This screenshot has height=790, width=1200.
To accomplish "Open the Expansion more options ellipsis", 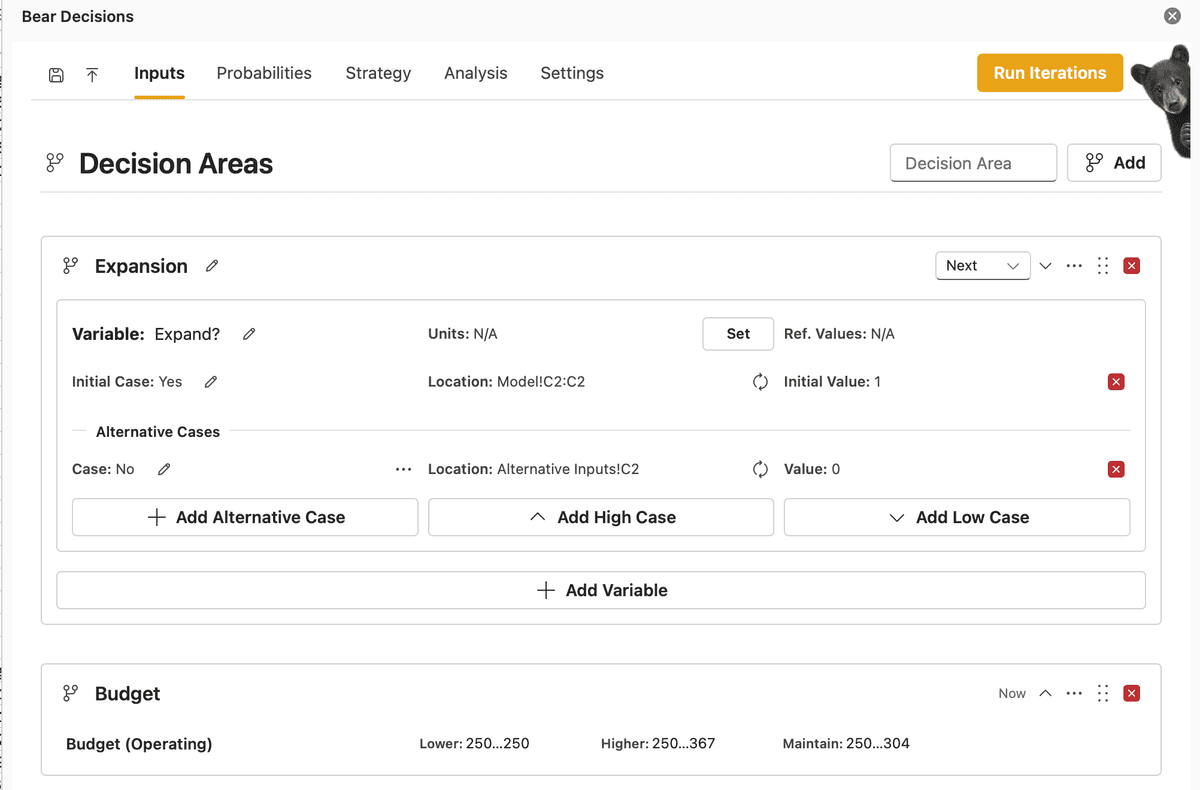I will click(1074, 266).
